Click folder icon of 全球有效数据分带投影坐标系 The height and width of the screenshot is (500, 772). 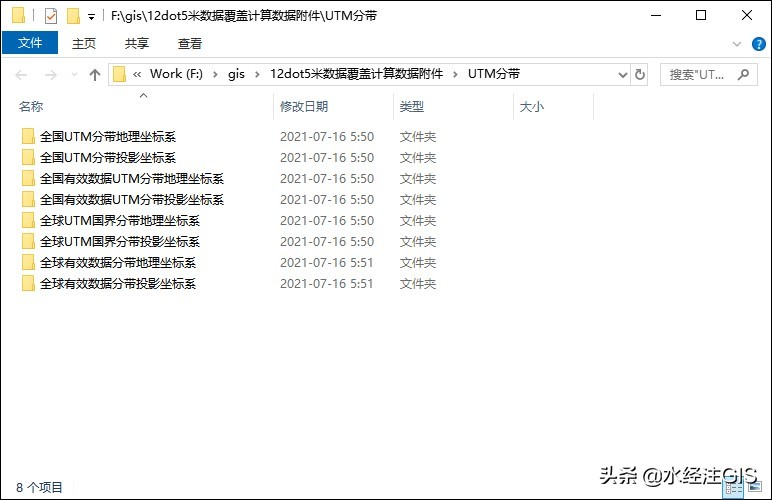point(28,284)
